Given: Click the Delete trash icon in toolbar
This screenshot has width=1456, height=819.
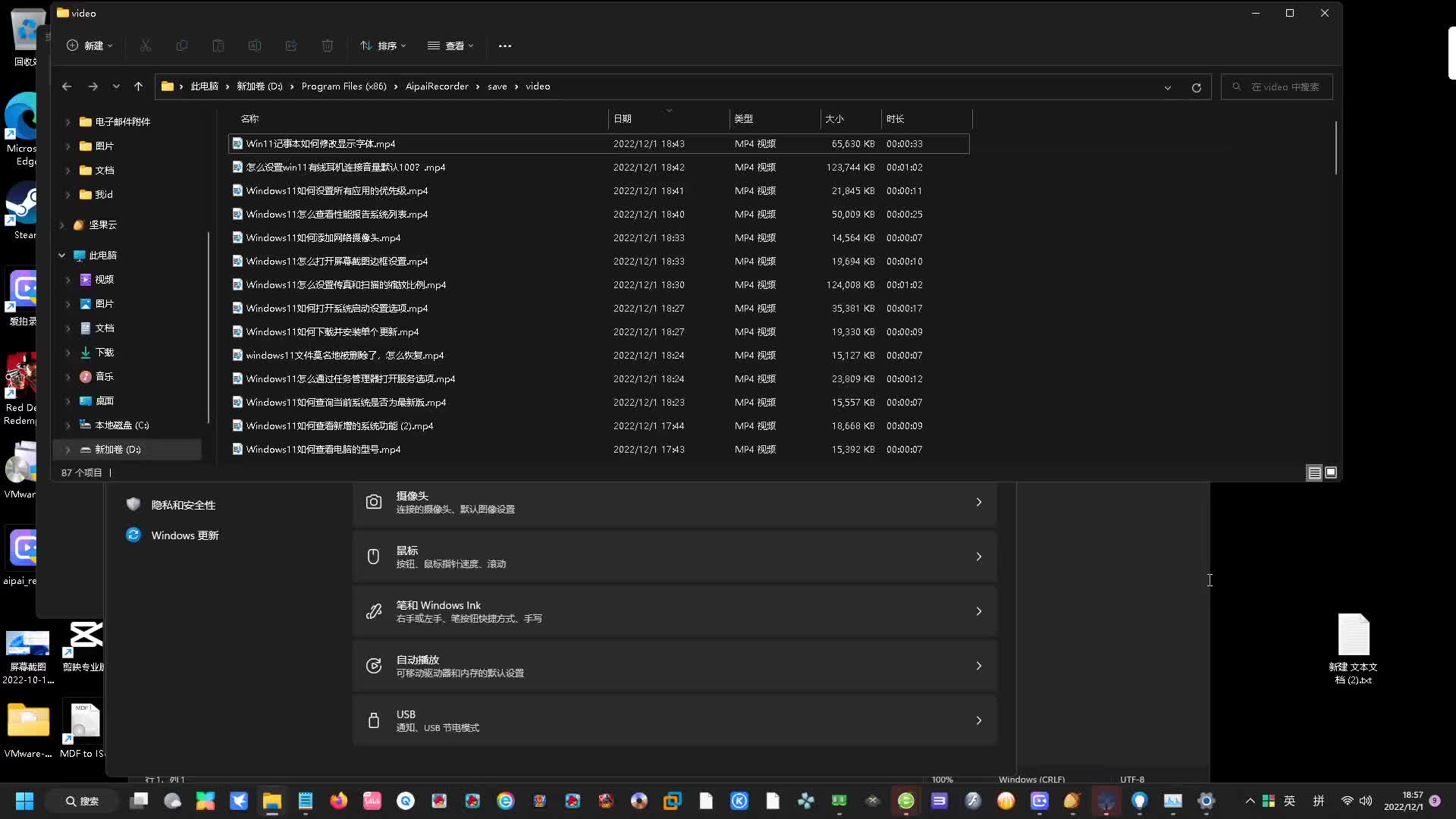Looking at the screenshot, I should pyautogui.click(x=328, y=46).
